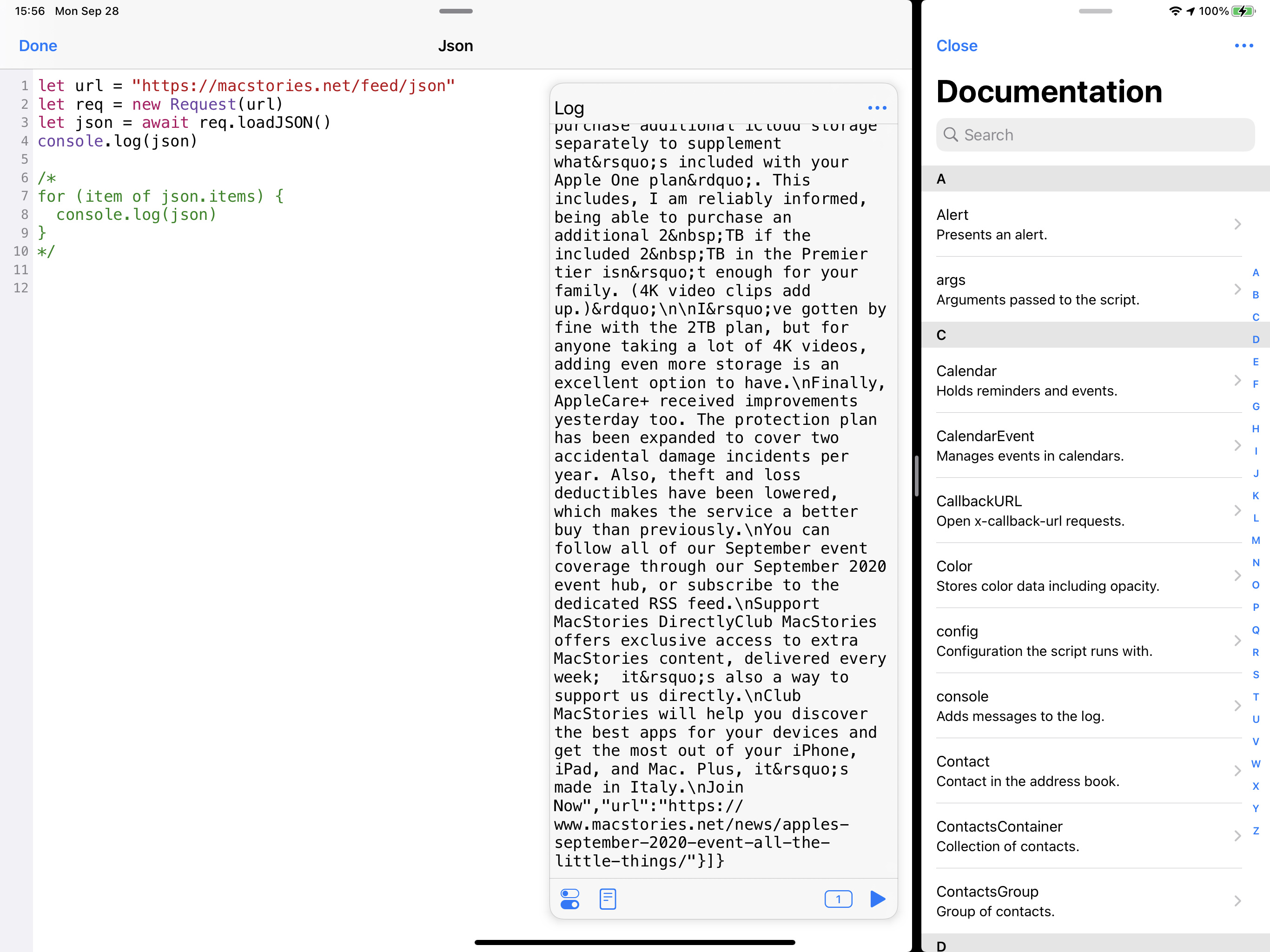Expand the ContactsContainer row chevron
1270x952 pixels.
[1237, 836]
